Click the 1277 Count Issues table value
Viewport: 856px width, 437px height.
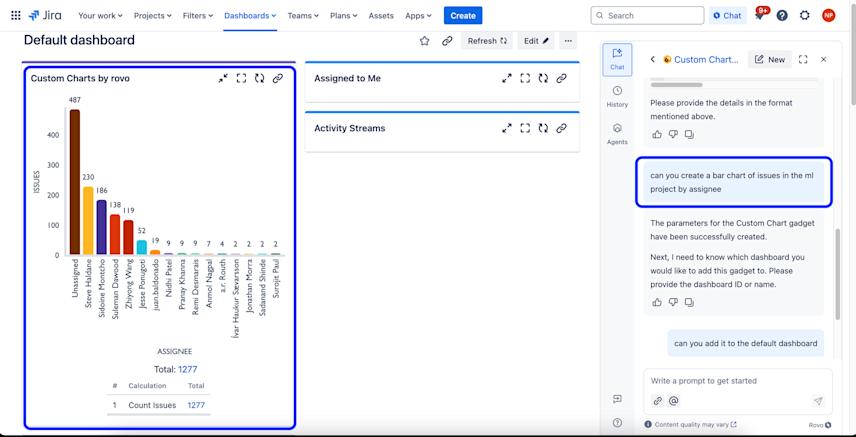(196, 405)
